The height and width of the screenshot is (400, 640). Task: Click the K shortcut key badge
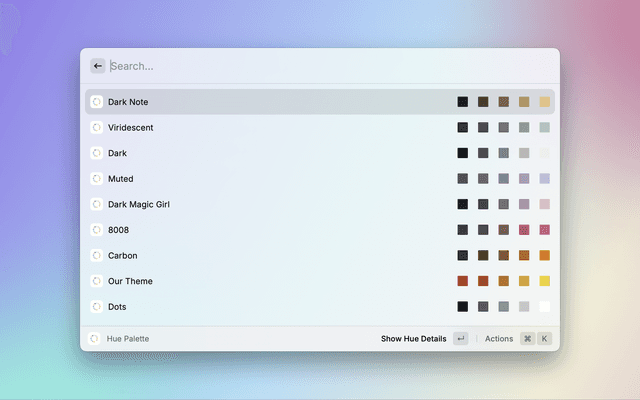545,339
